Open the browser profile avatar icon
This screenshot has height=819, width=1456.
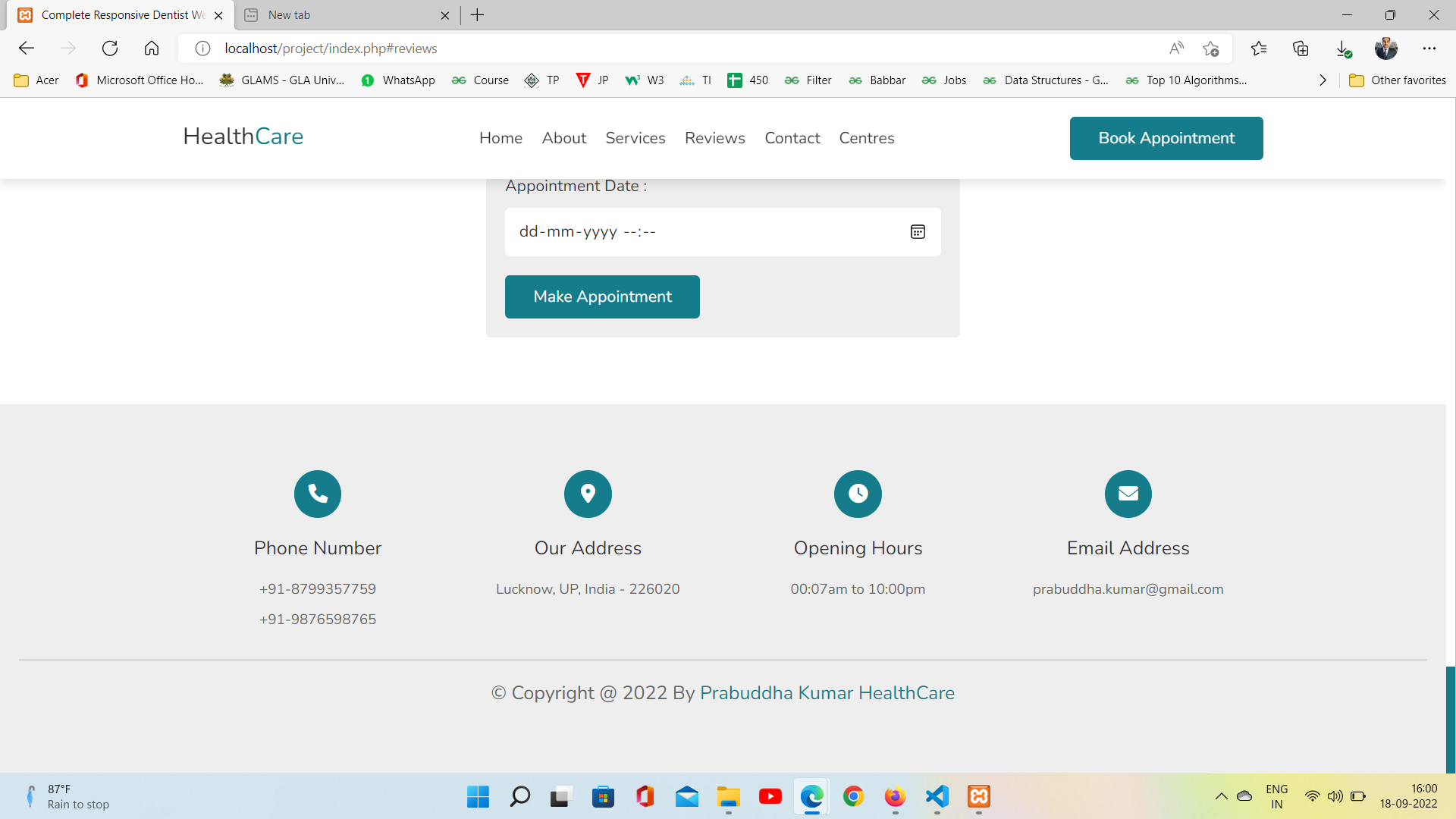point(1387,48)
